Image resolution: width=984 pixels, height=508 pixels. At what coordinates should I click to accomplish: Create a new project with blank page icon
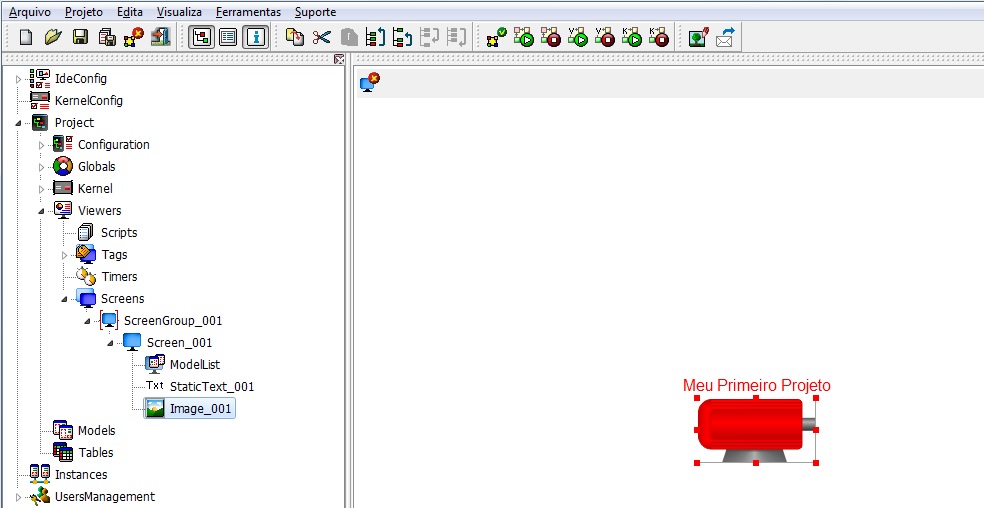click(26, 37)
